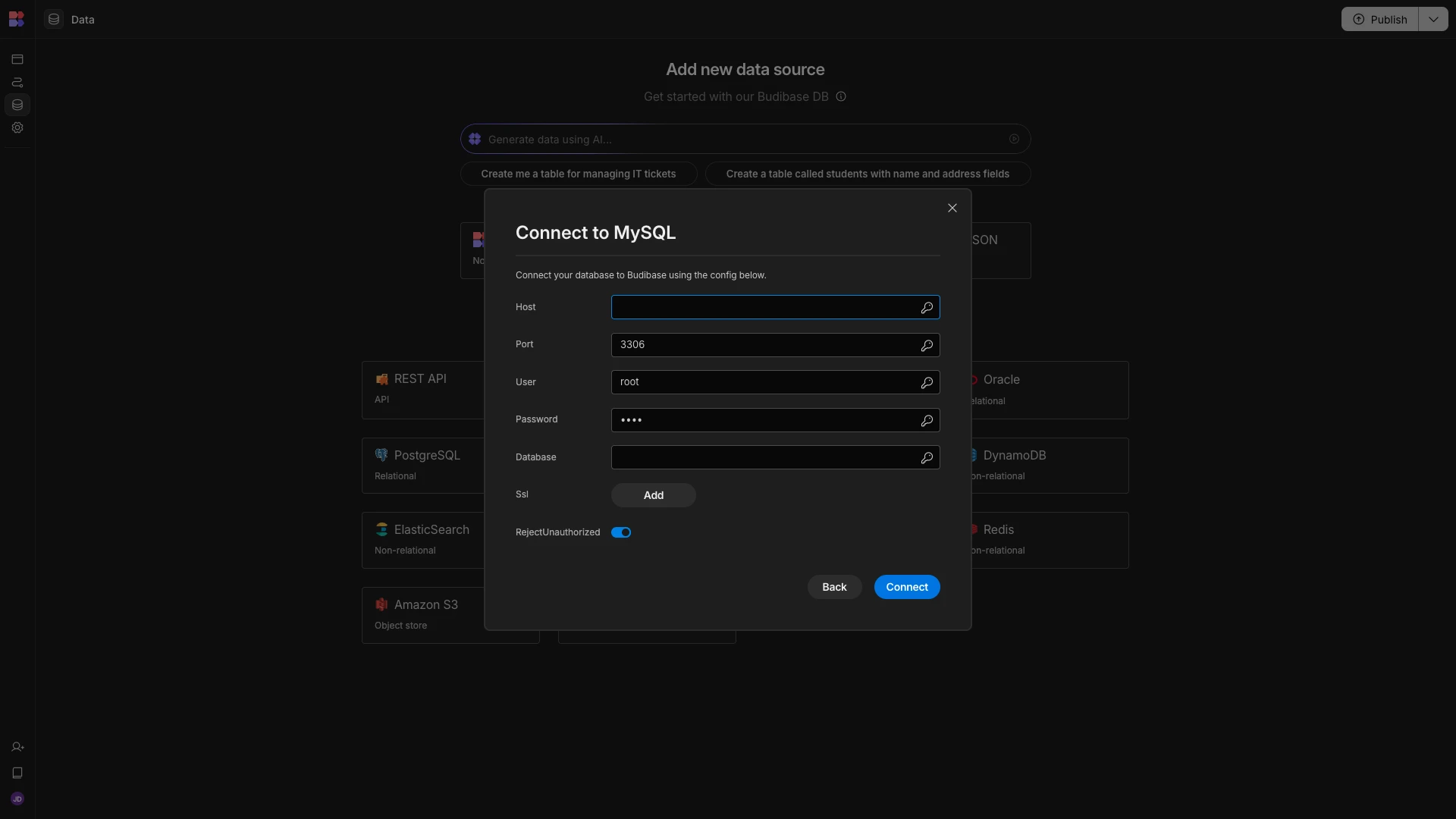Select the Data database sidebar icon
The height and width of the screenshot is (819, 1456).
click(x=17, y=105)
